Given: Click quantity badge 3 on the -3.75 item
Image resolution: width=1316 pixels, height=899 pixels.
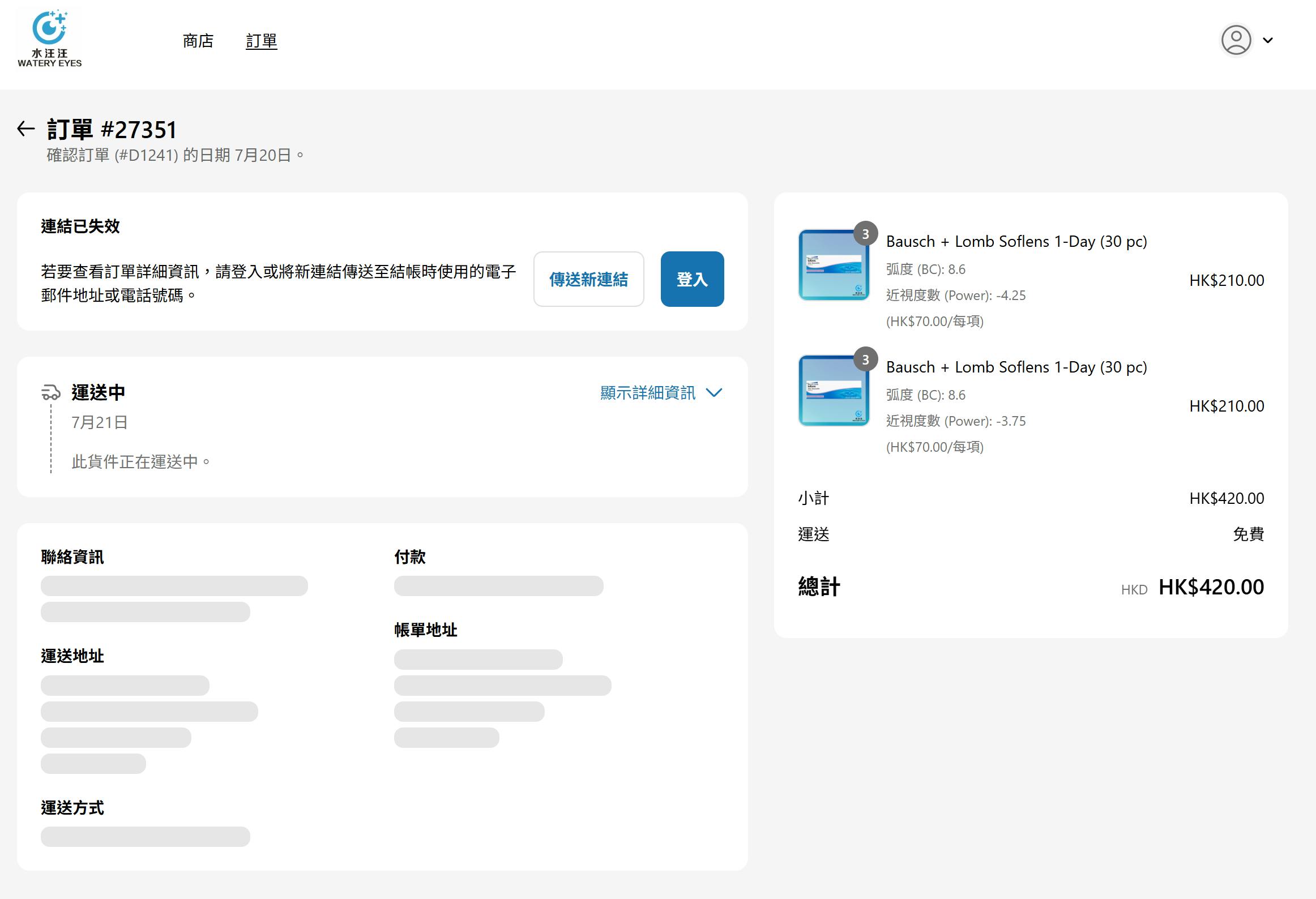Looking at the screenshot, I should [x=865, y=359].
